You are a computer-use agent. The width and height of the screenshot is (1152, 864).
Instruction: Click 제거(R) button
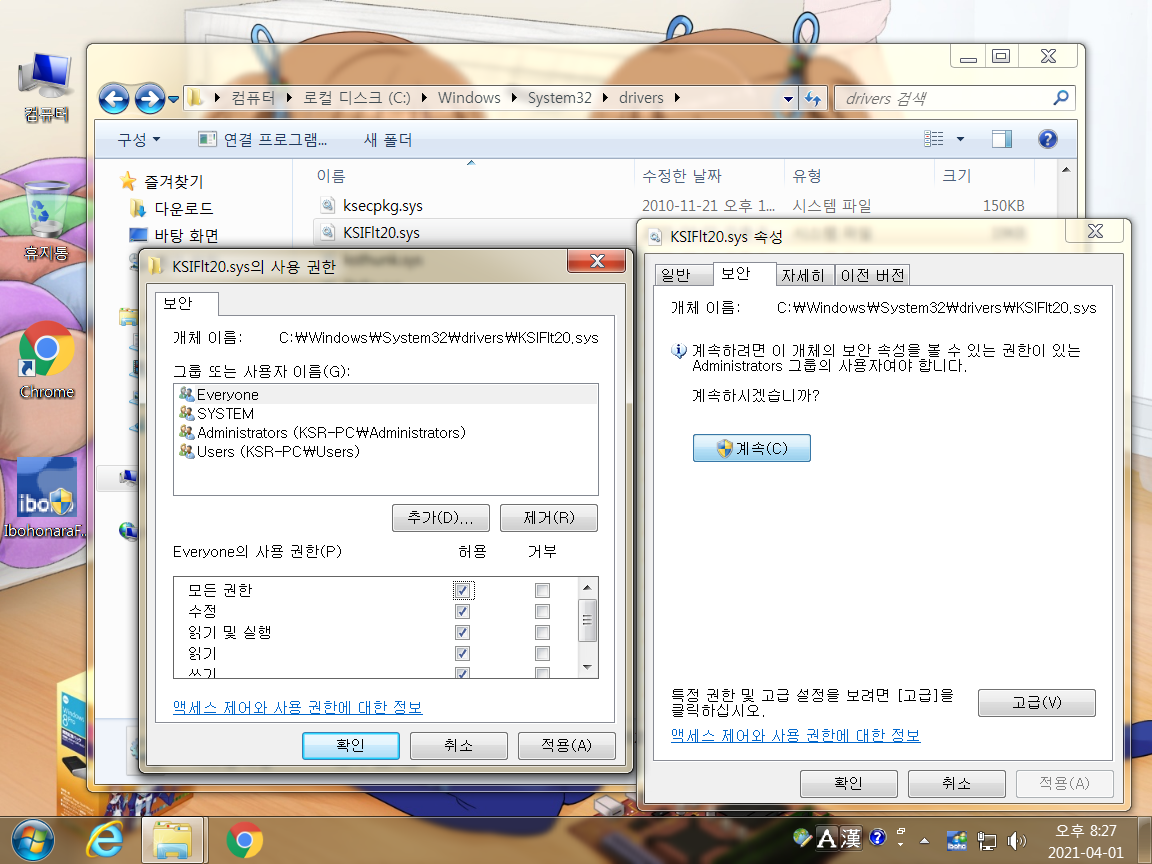tap(549, 517)
